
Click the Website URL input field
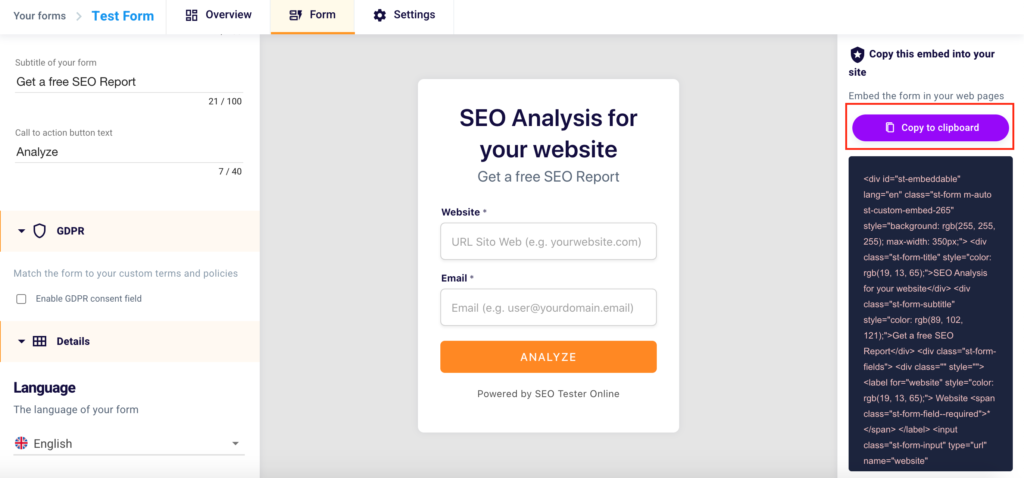(548, 242)
